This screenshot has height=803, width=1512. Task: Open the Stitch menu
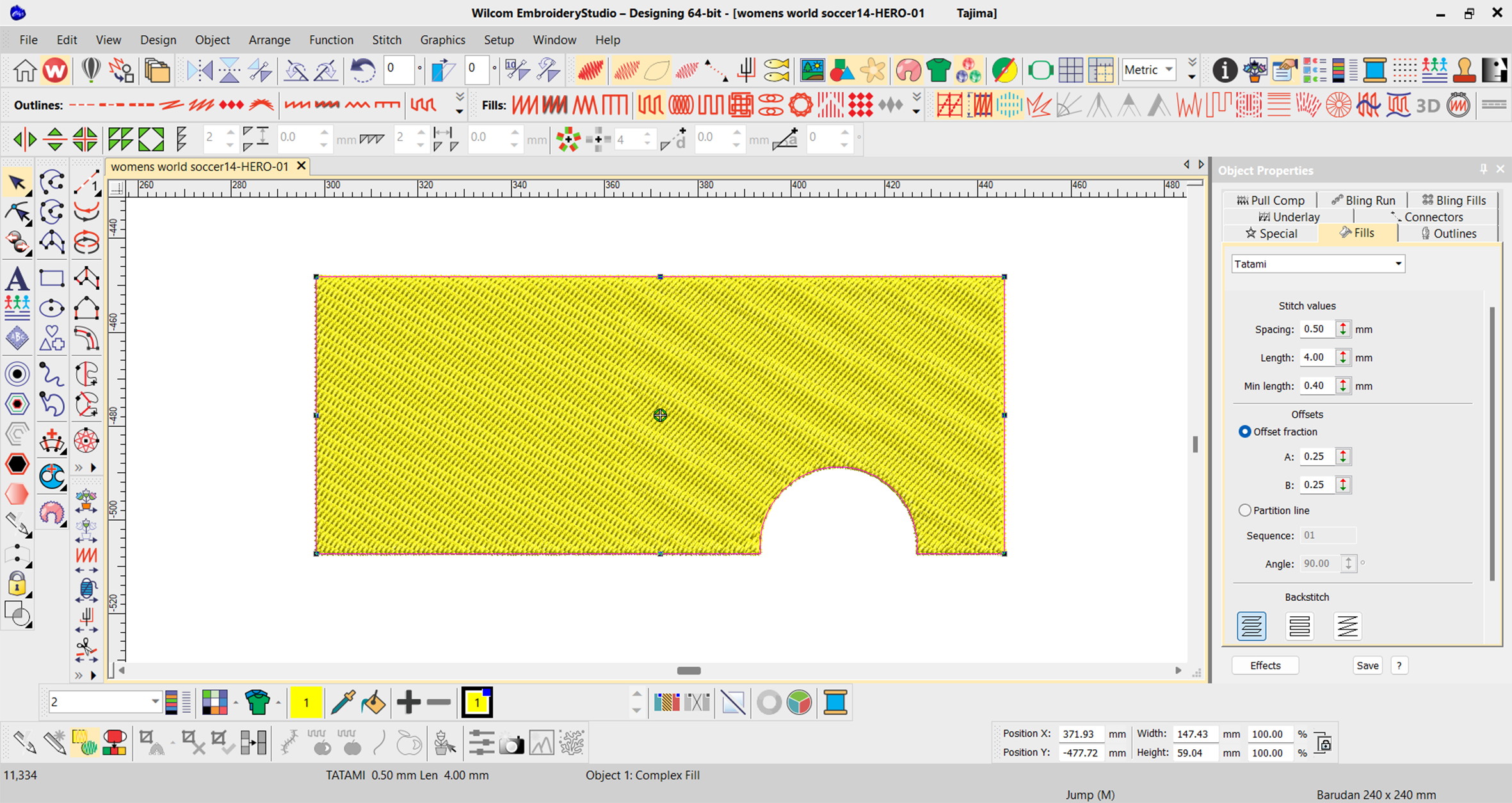(x=387, y=40)
